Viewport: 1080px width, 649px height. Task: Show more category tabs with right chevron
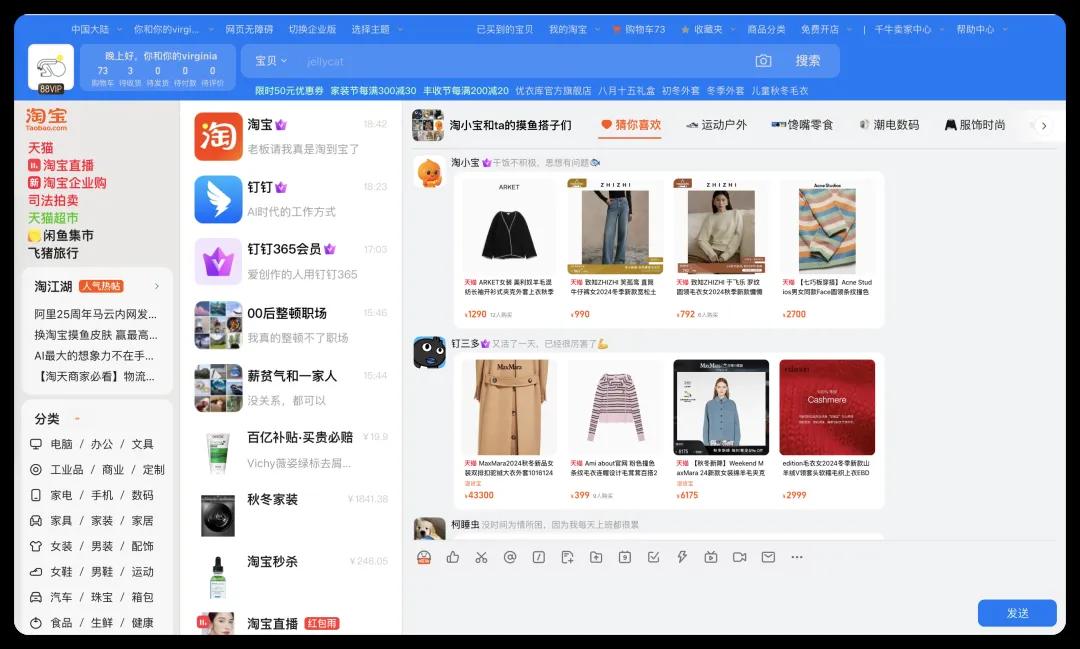(x=1044, y=125)
